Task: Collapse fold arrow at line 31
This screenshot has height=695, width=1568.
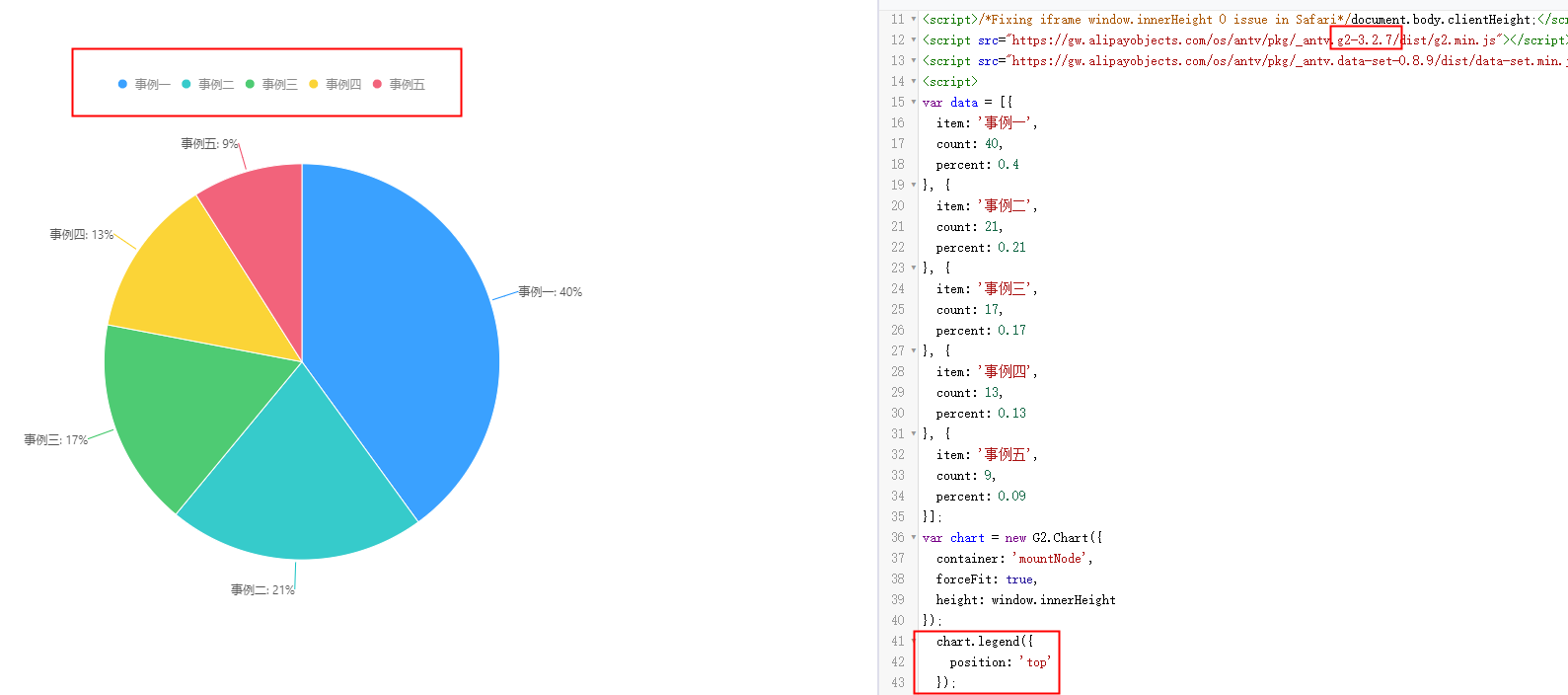Action: pos(914,434)
